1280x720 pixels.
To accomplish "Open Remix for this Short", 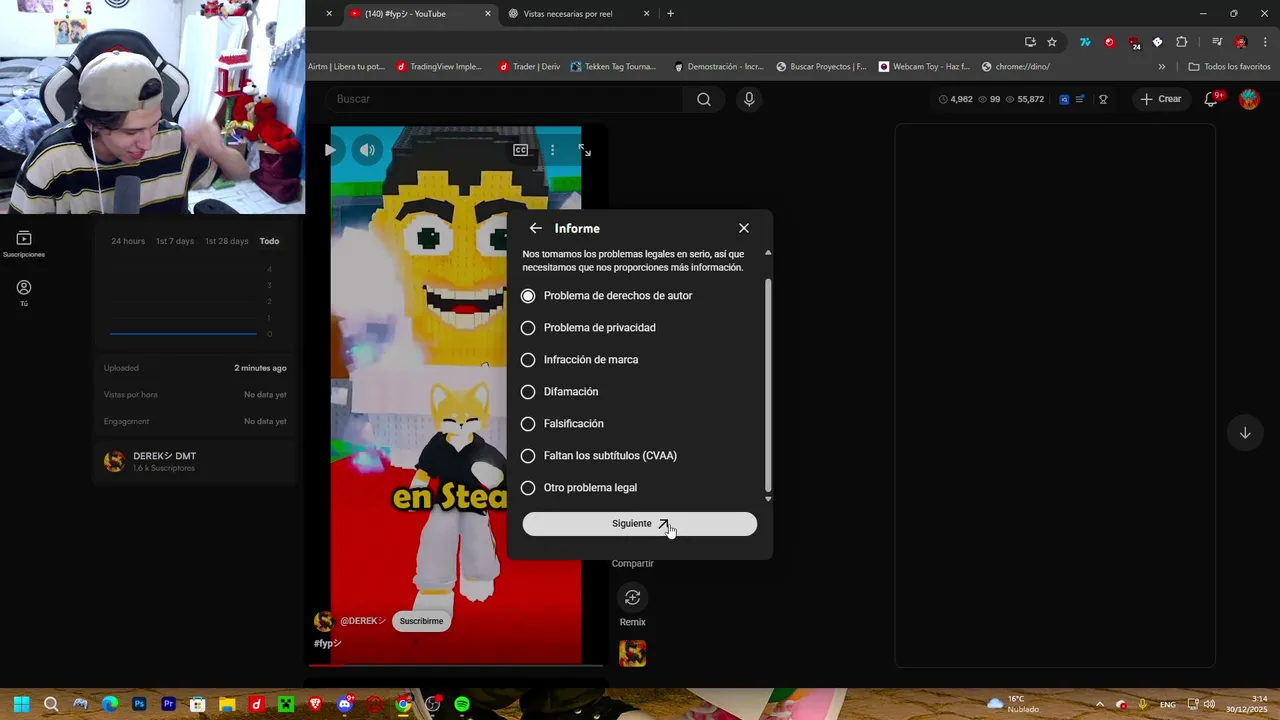I will [633, 598].
